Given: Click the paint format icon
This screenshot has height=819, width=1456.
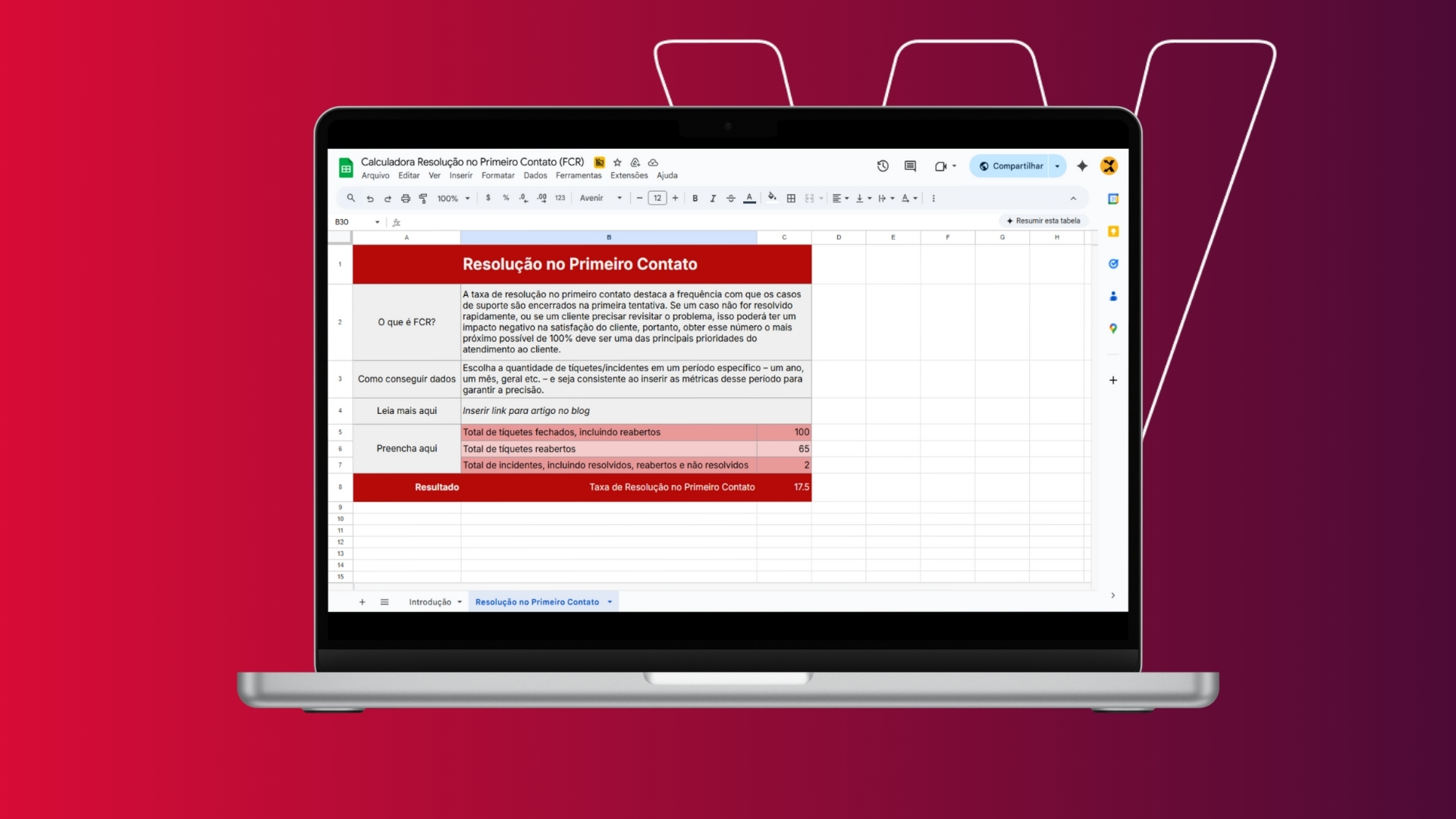Looking at the screenshot, I should pyautogui.click(x=423, y=199).
